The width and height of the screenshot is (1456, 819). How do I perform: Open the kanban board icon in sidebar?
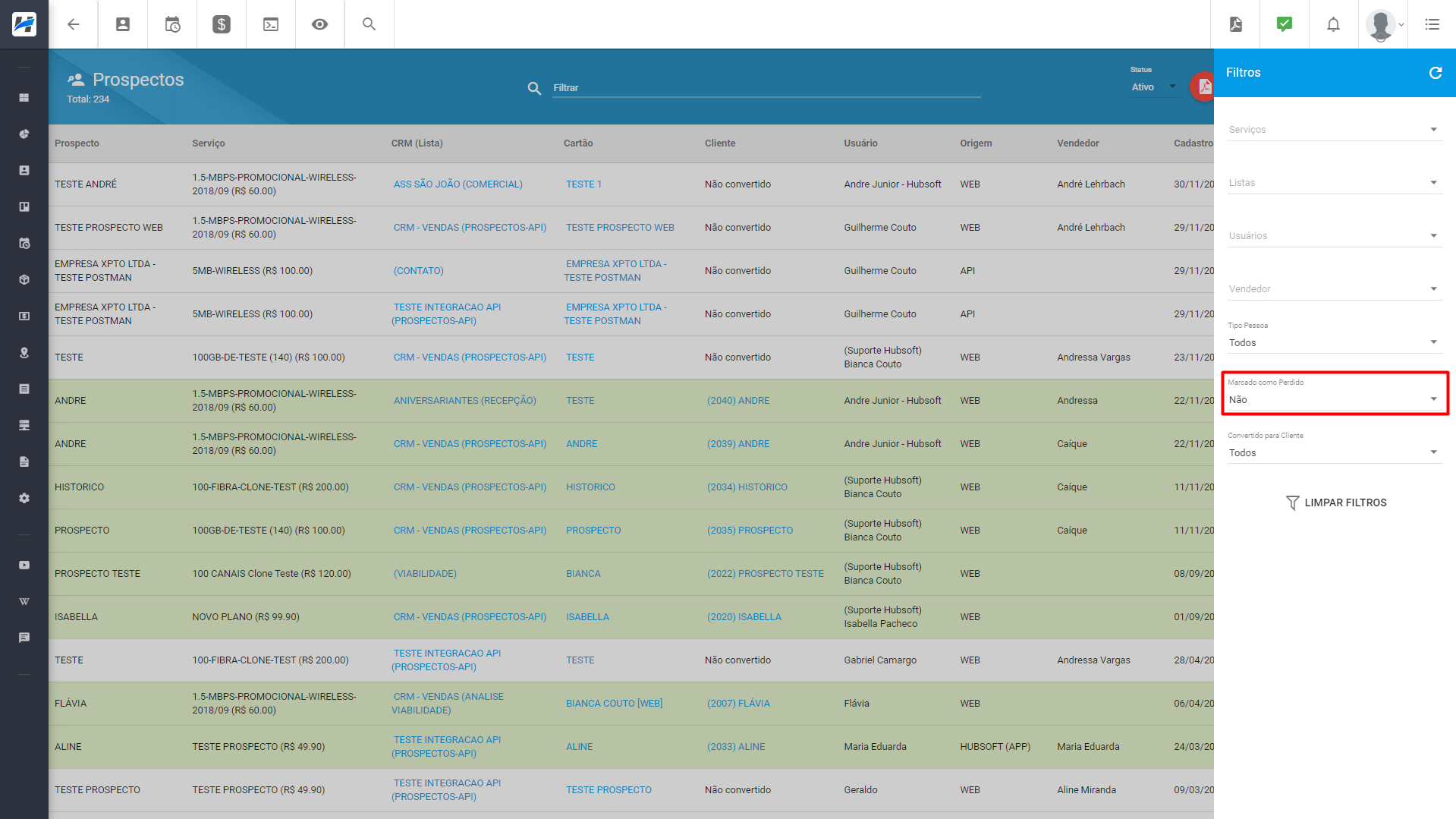[x=24, y=206]
